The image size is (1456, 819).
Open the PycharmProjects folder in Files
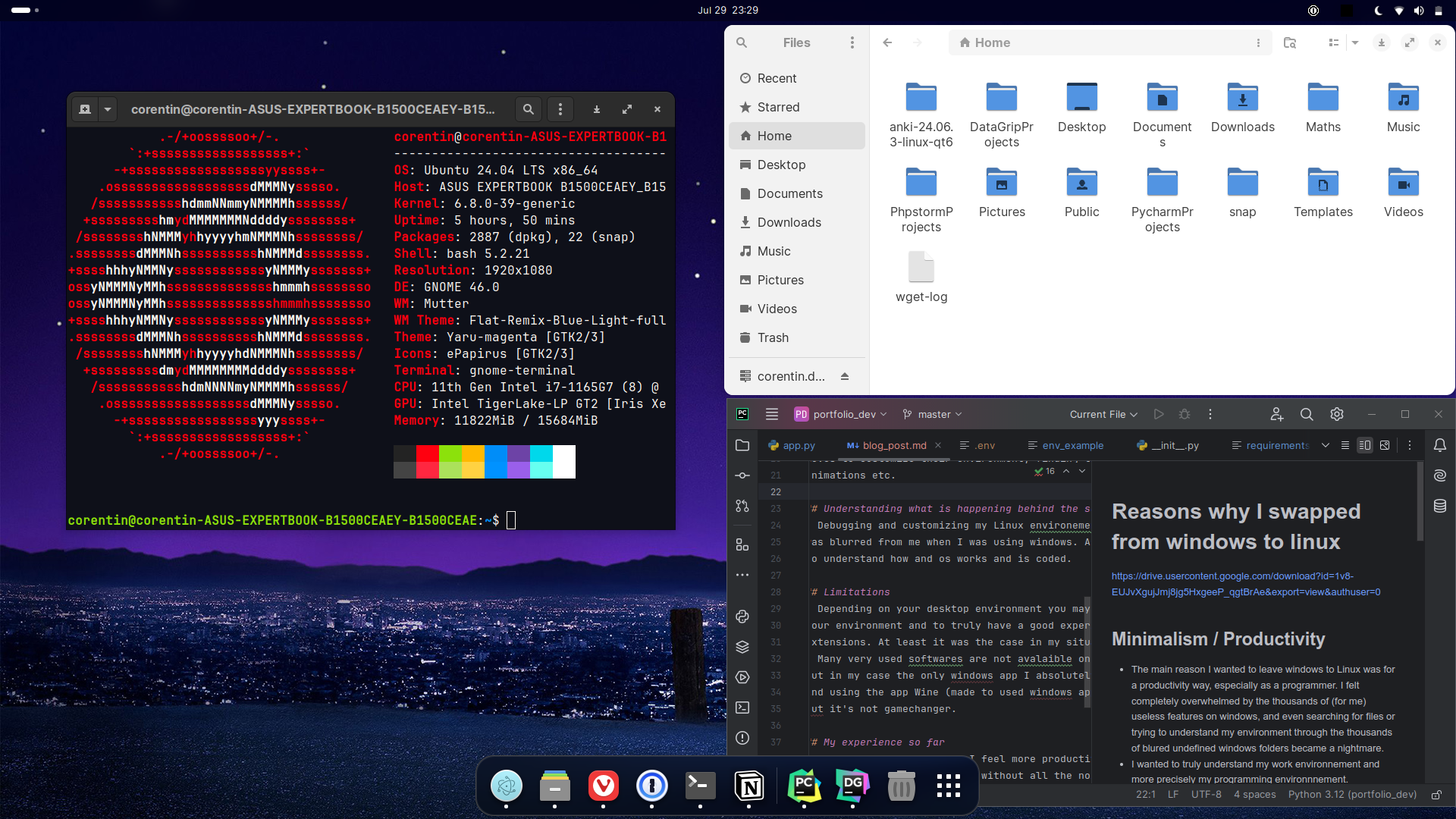1163,199
